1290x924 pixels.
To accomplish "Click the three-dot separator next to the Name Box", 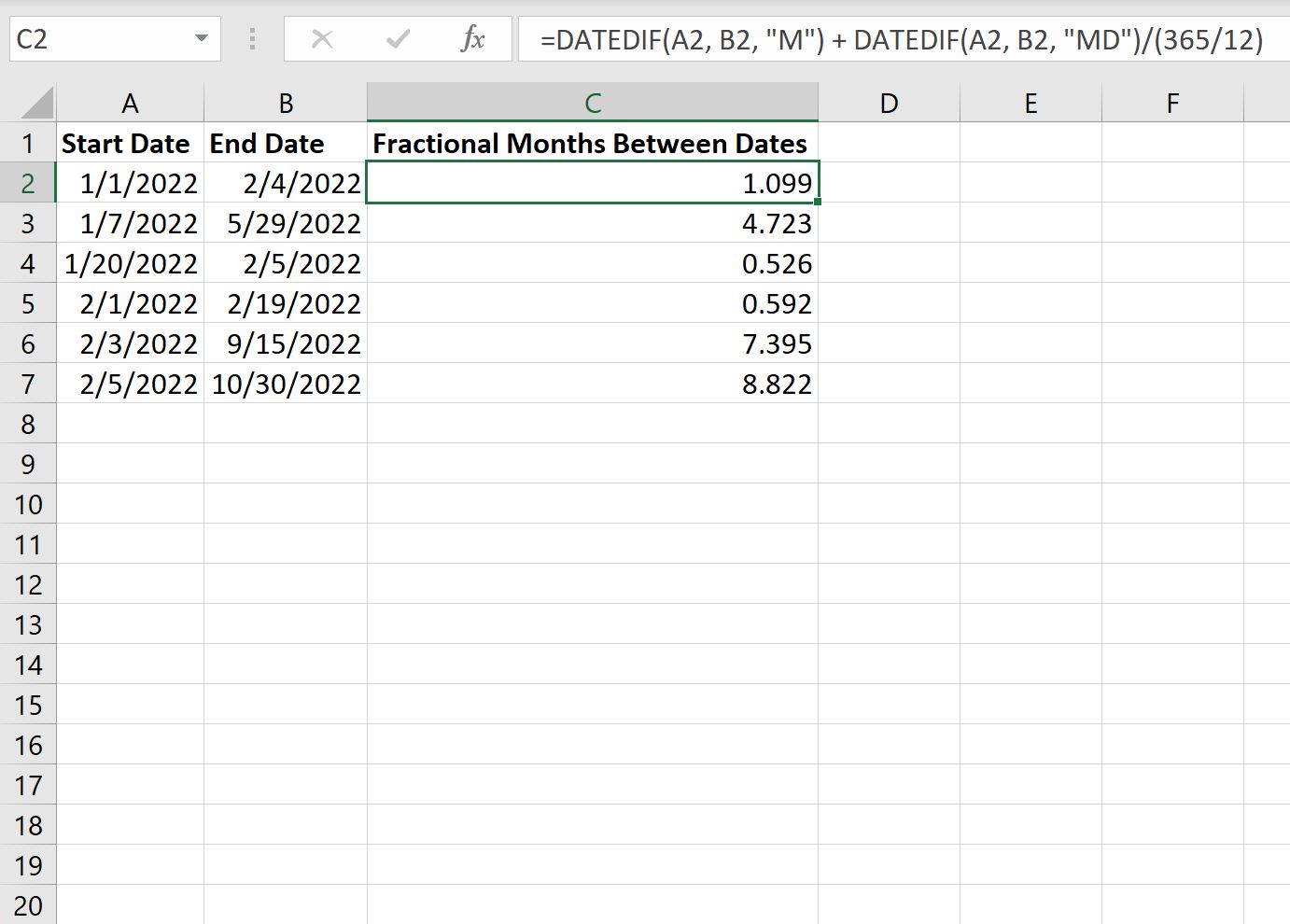I will [x=250, y=38].
